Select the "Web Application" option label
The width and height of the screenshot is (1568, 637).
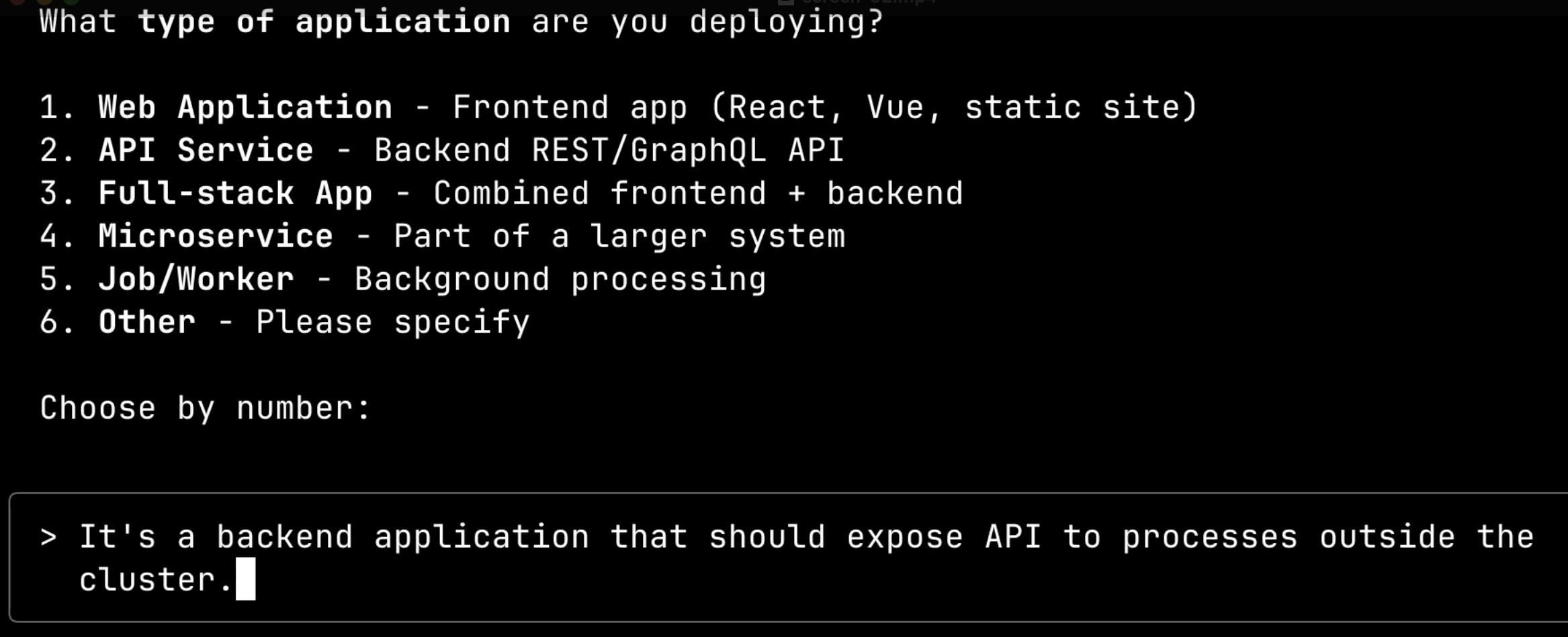[x=245, y=108]
